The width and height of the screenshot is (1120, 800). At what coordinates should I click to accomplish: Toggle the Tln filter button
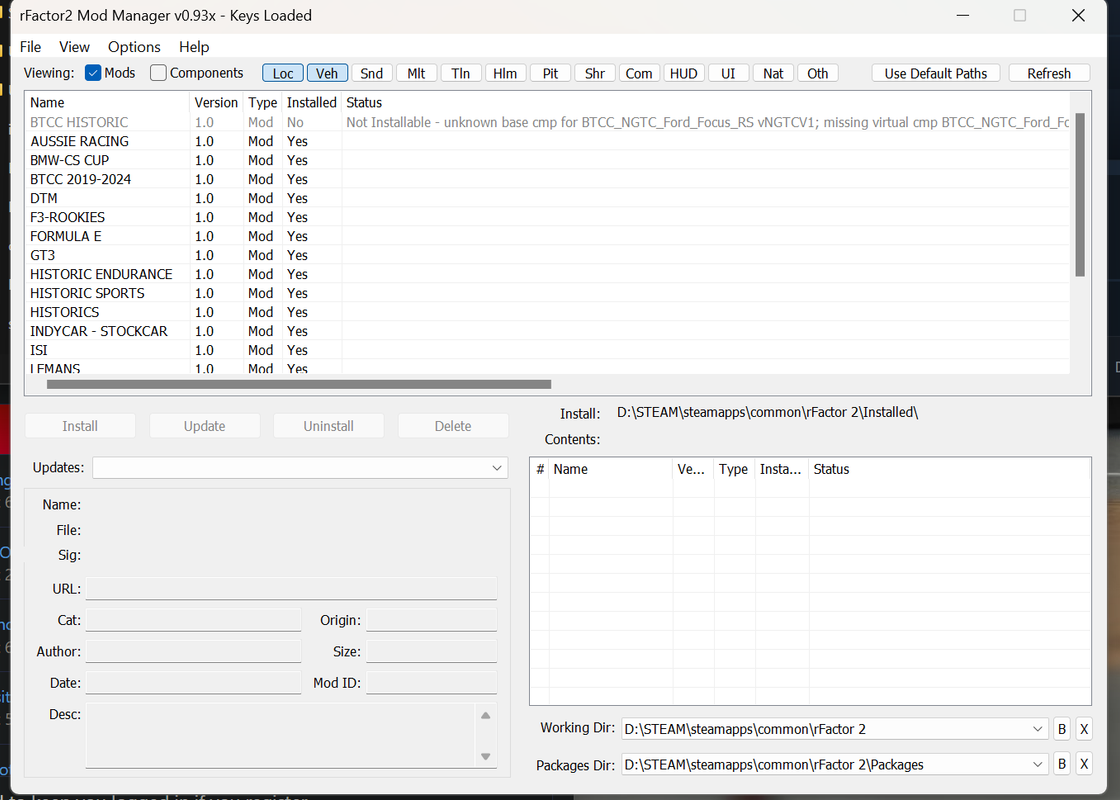pos(461,74)
